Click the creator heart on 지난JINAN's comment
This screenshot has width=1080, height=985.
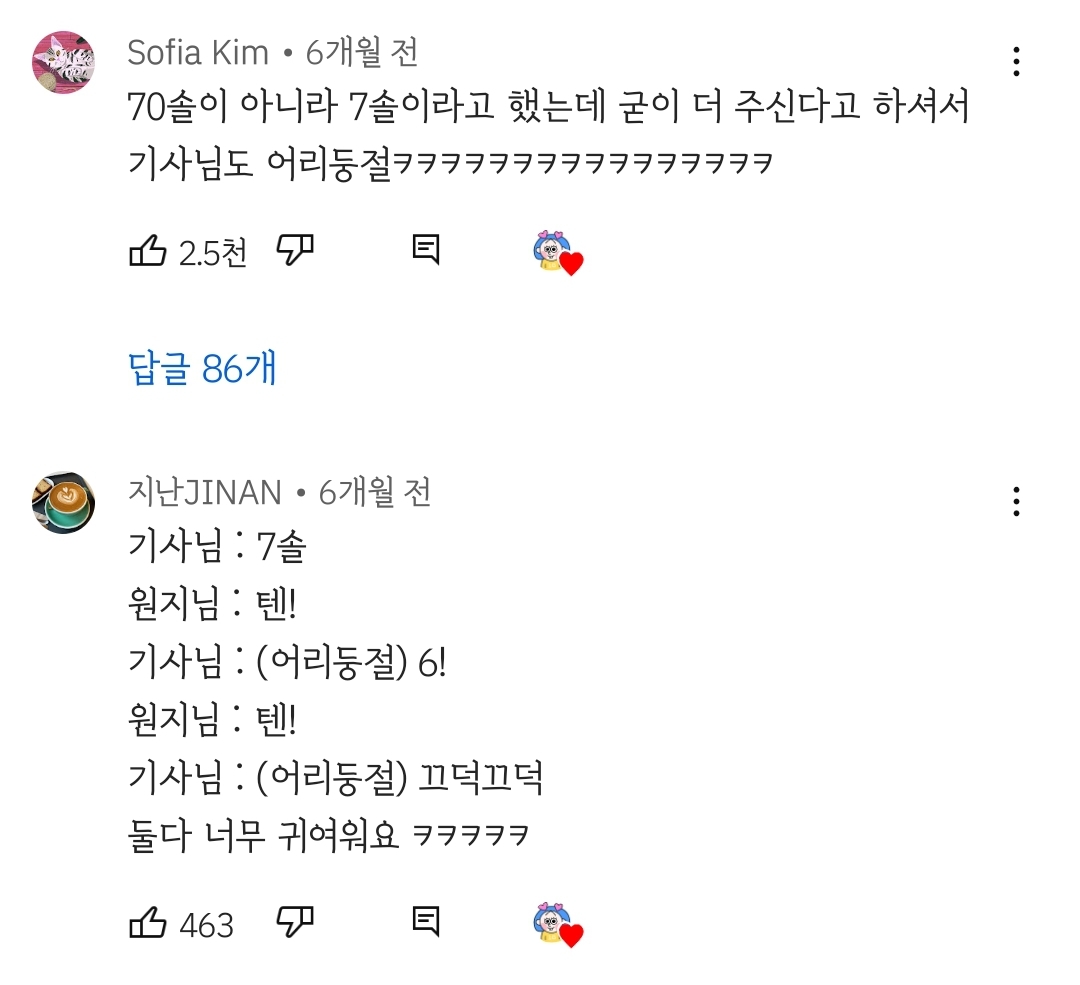coord(559,928)
